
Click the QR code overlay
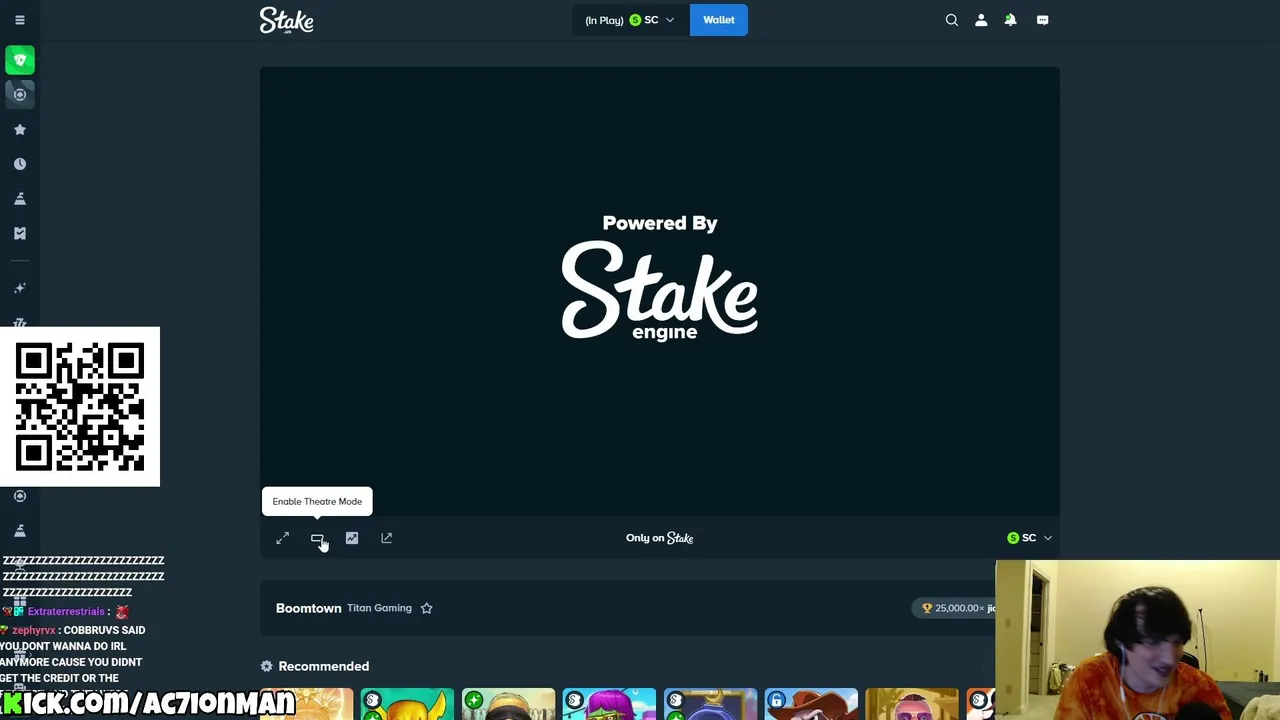point(80,406)
